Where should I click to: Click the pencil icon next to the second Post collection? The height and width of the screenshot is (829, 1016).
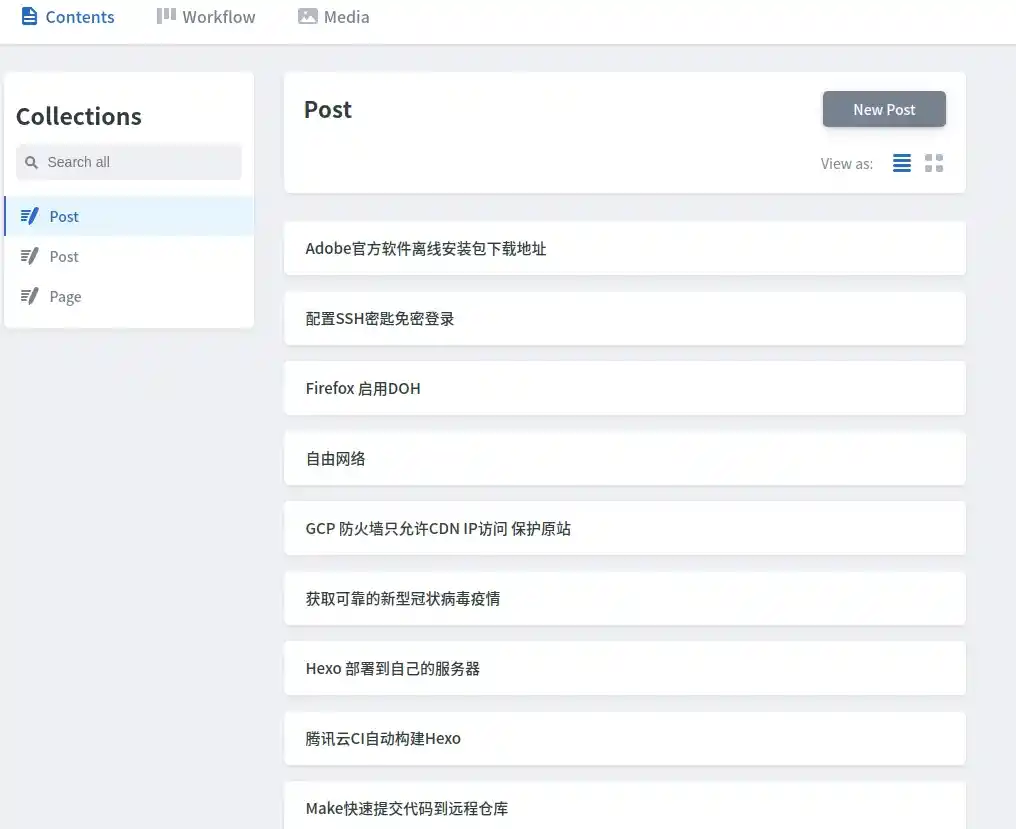pyautogui.click(x=29, y=256)
